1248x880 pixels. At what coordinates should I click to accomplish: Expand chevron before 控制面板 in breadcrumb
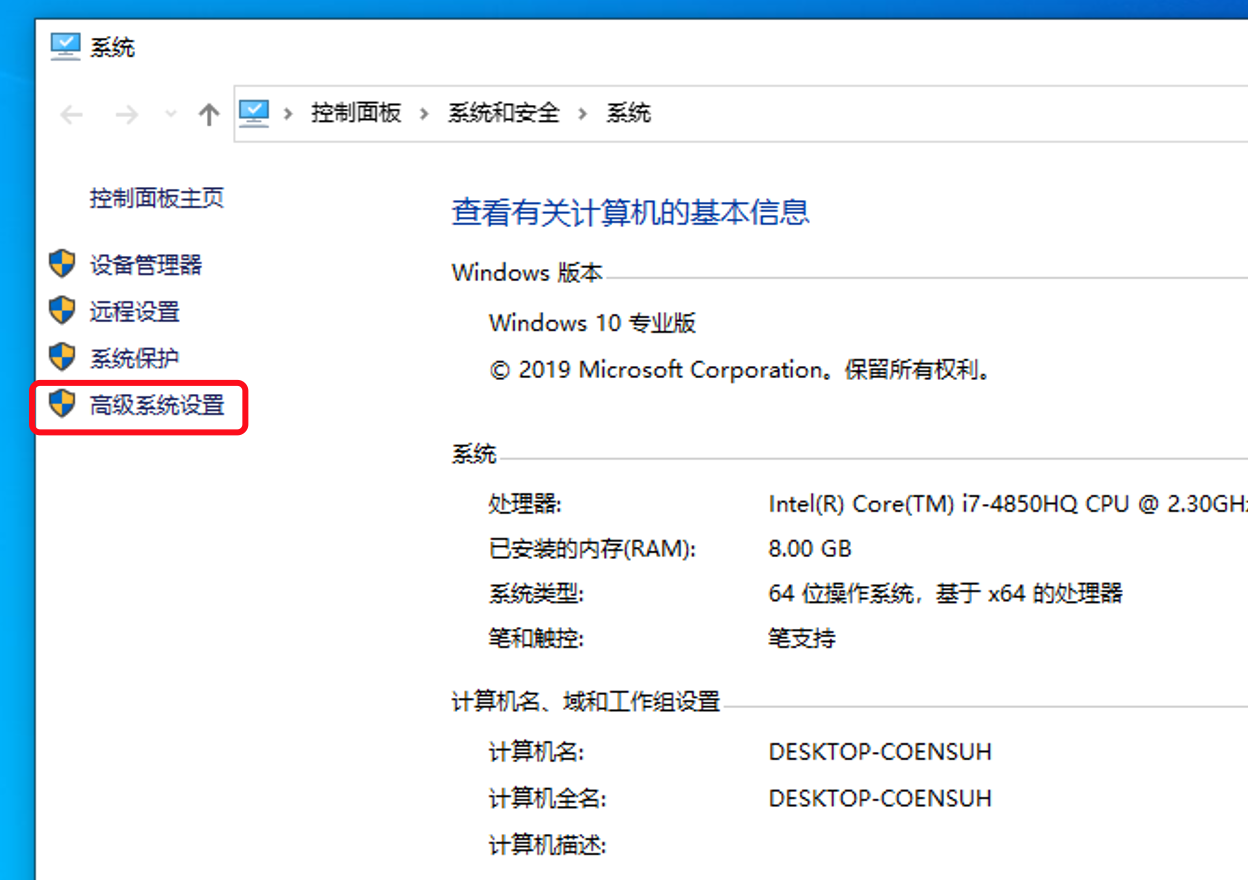pyautogui.click(x=289, y=113)
